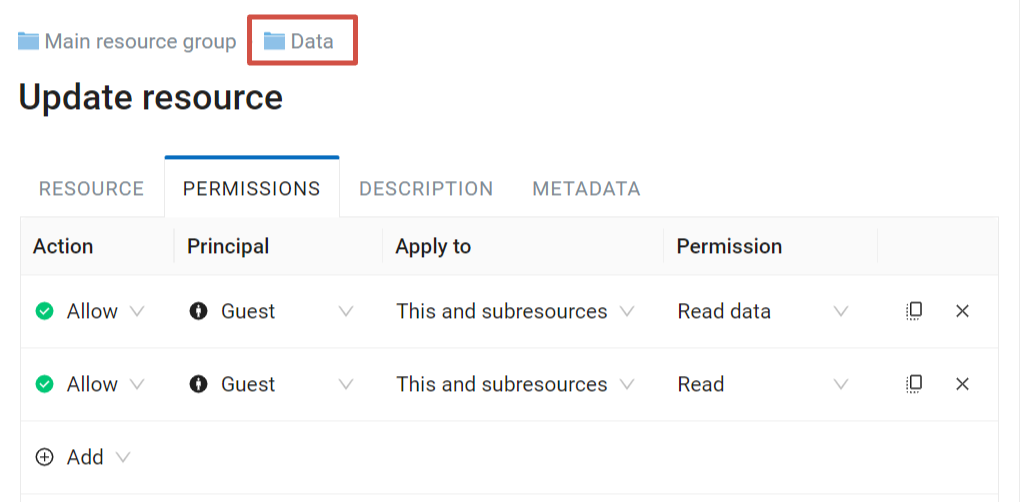Expand the Add chevron menu
The height and width of the screenshot is (502, 1022).
pos(123,458)
